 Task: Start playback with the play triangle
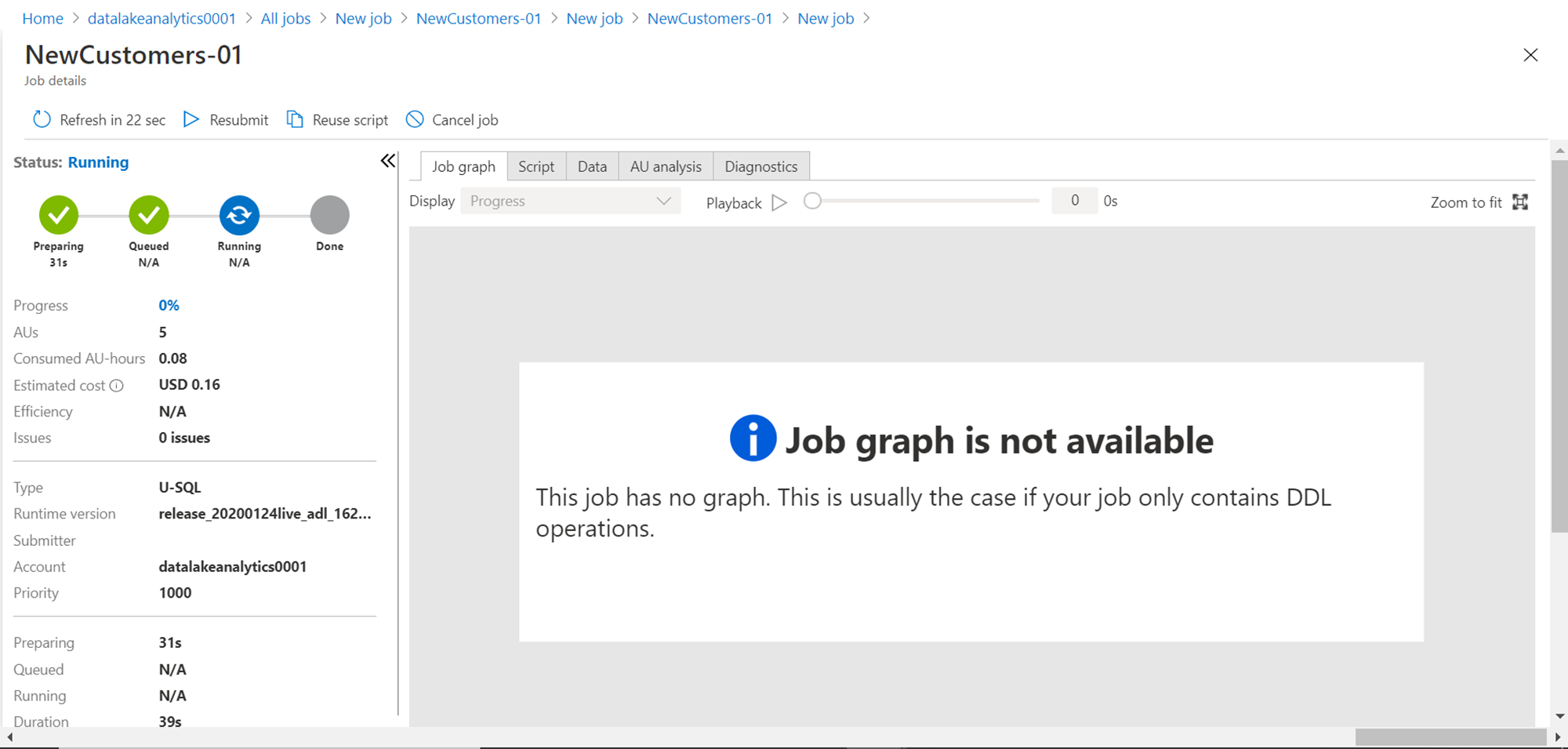779,202
